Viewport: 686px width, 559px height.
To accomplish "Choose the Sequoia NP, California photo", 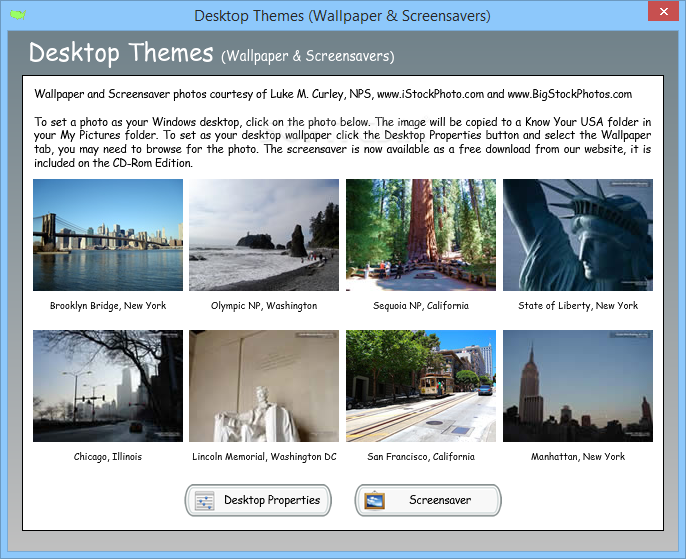I will 421,235.
